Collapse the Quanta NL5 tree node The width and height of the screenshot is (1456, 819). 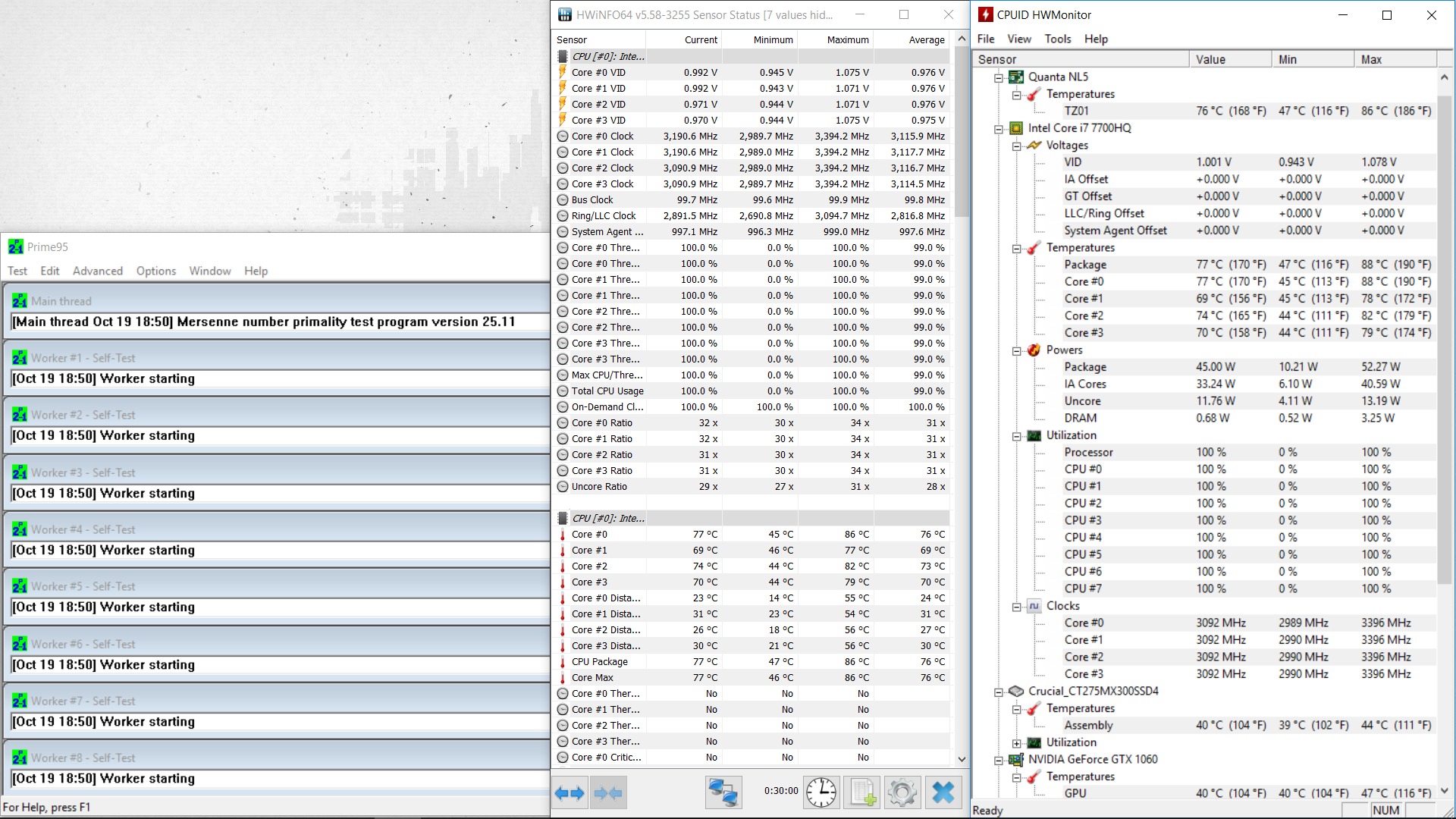coord(999,77)
